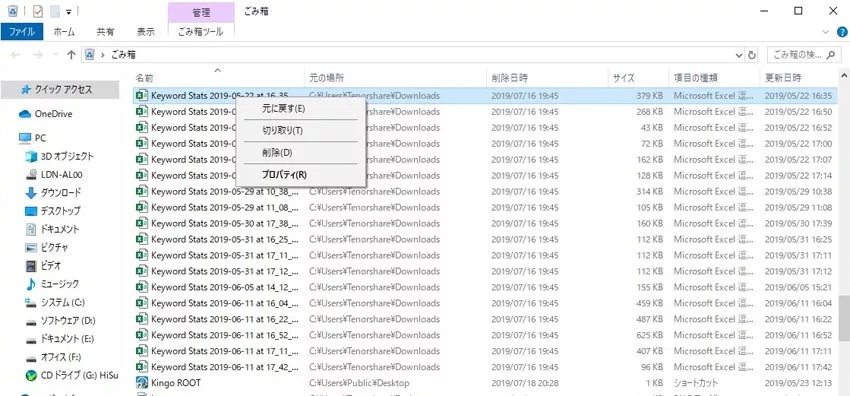Open LDN-AL00 device in sidebar
The image size is (850, 396).
point(61,174)
